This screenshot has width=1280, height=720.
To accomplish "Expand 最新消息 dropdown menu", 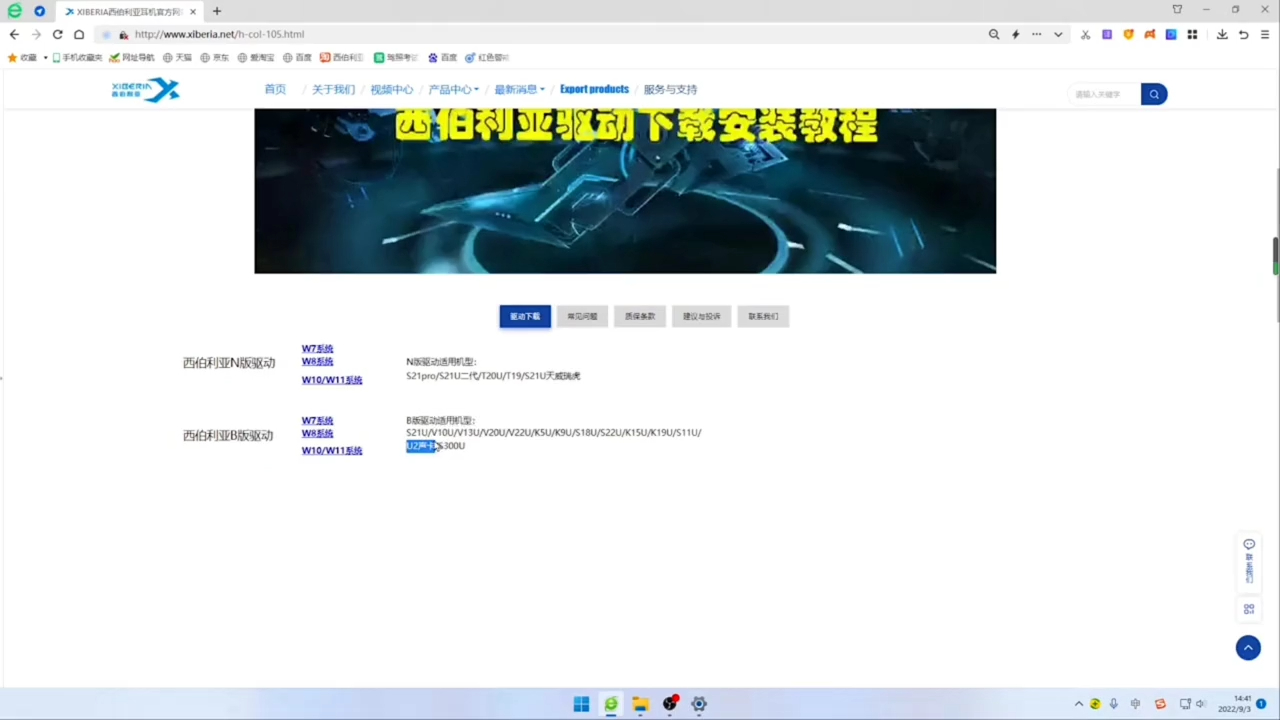I will (519, 89).
